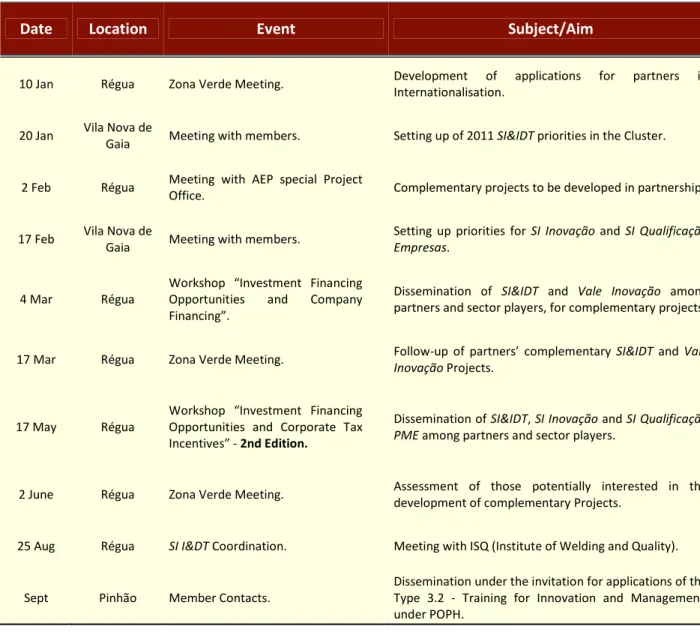Screen dimensions: 700x632
Task: Click 'Meeting with members.' in 20 Jan row
Action: [x=234, y=136]
